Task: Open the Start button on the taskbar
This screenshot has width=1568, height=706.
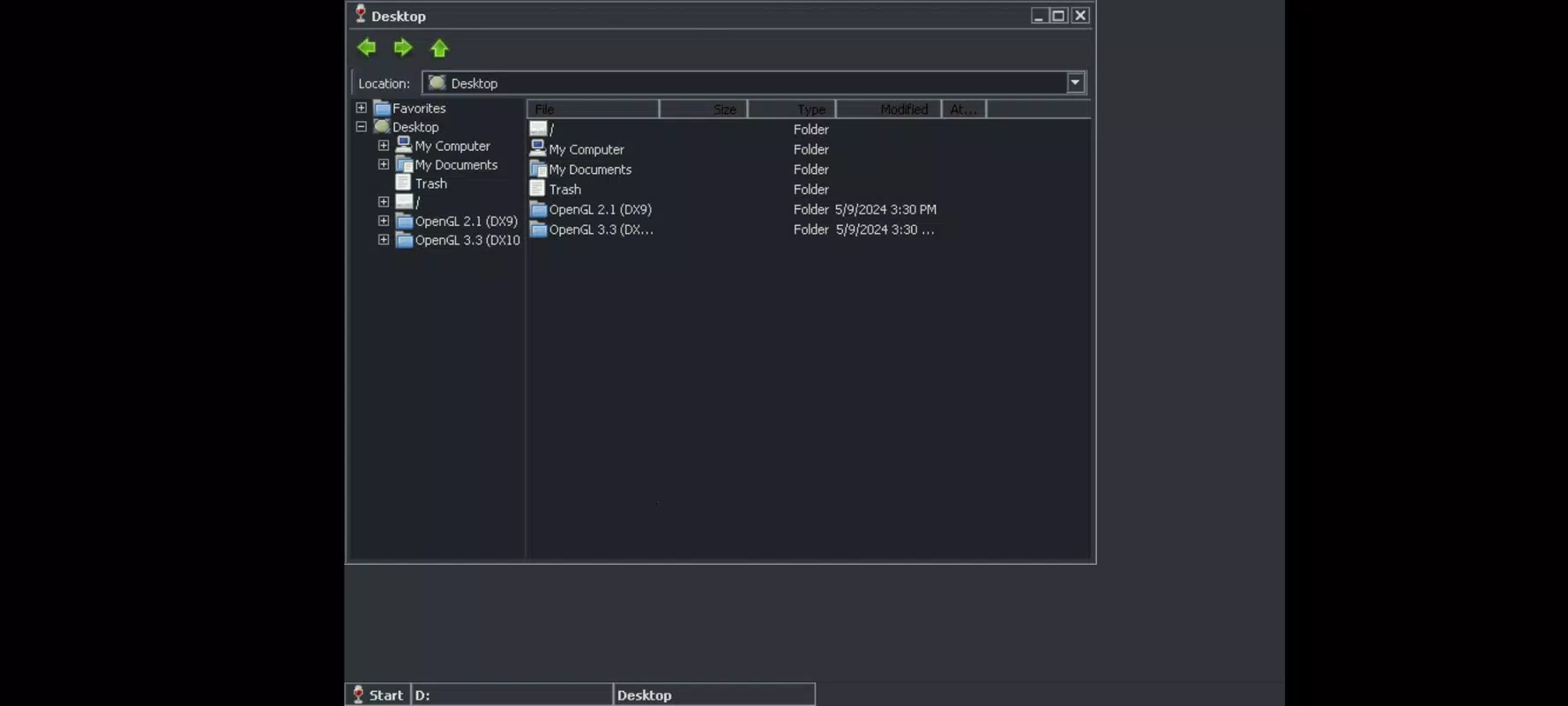Action: pos(378,695)
